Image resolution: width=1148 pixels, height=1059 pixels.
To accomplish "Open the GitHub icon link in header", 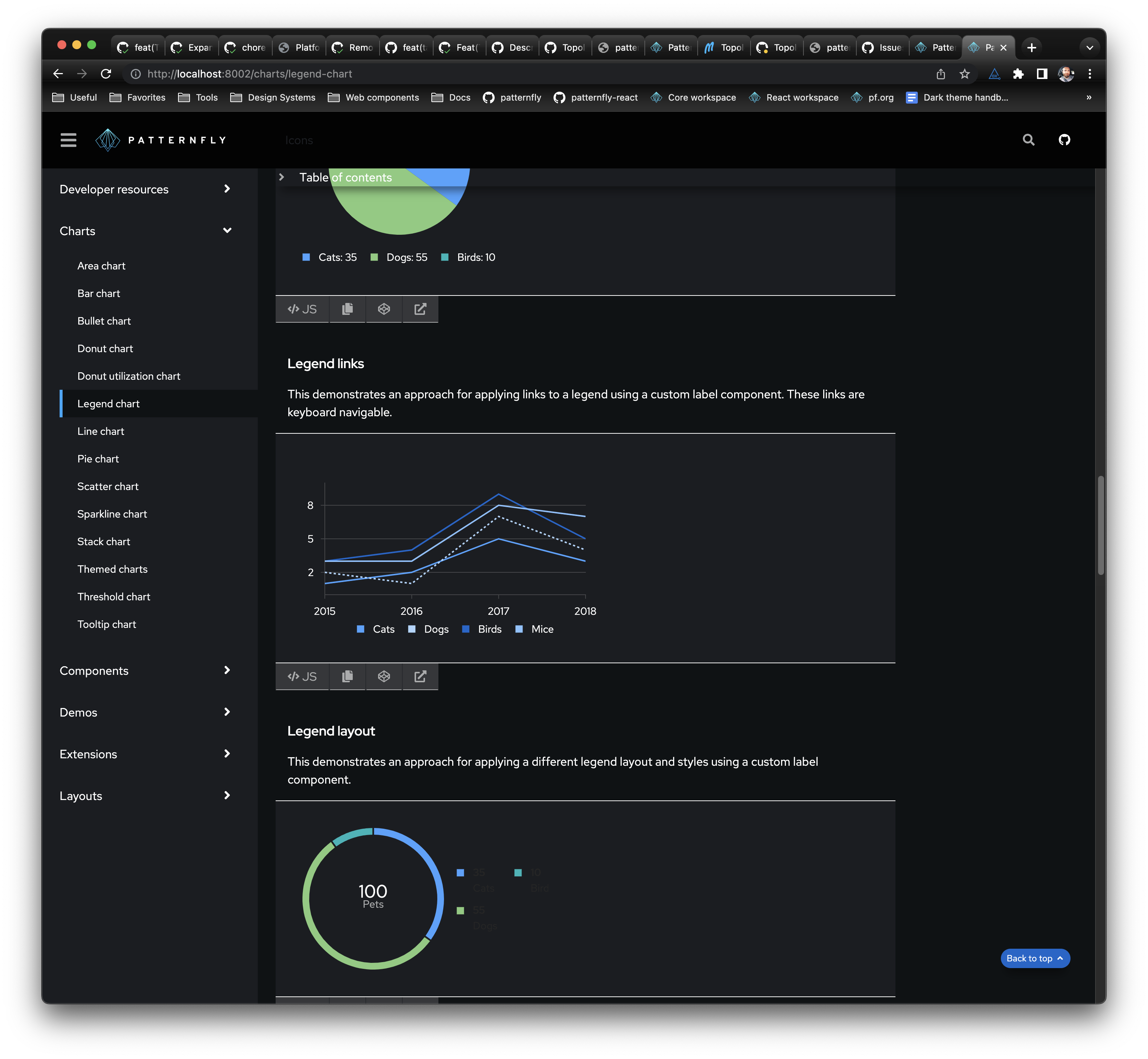I will [1064, 140].
